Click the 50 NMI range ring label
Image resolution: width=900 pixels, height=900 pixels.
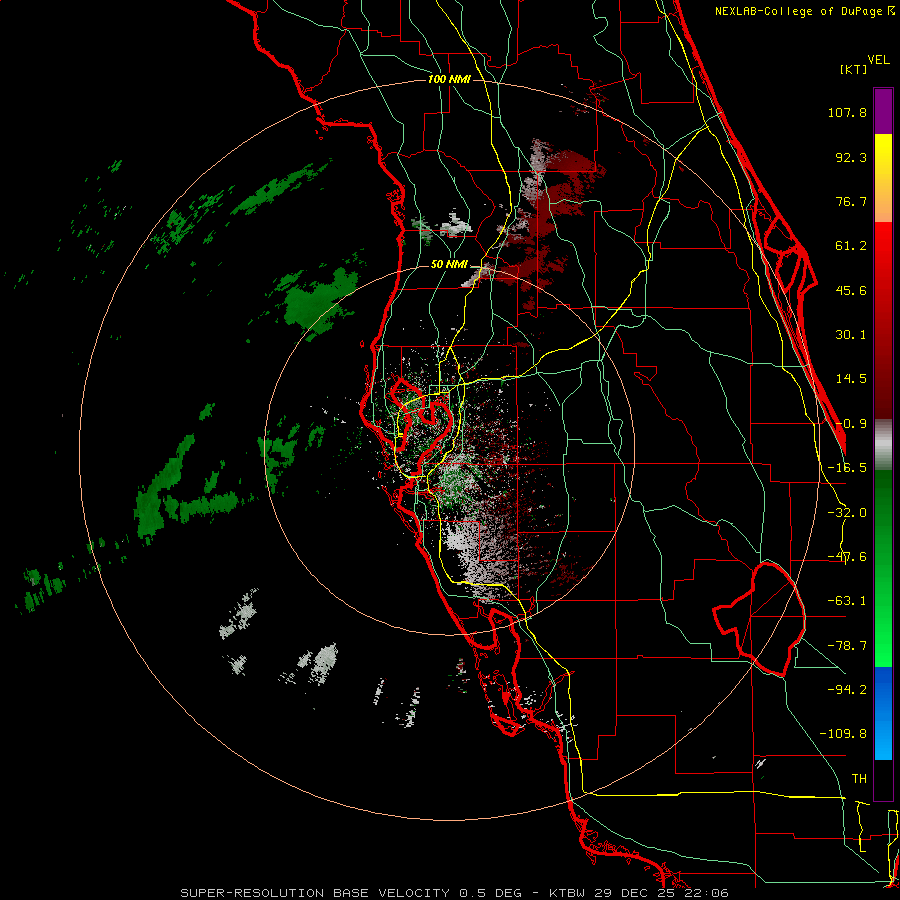pos(449,265)
